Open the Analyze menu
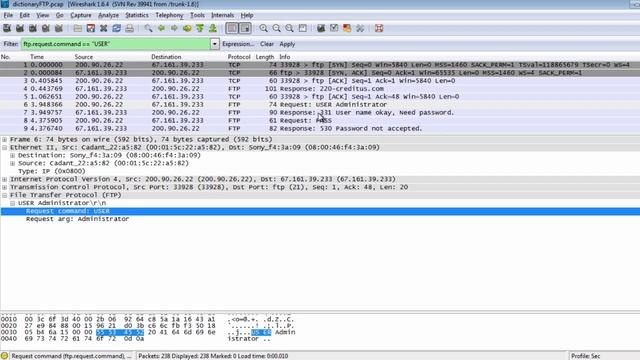The height and width of the screenshot is (360, 640). [x=108, y=15]
